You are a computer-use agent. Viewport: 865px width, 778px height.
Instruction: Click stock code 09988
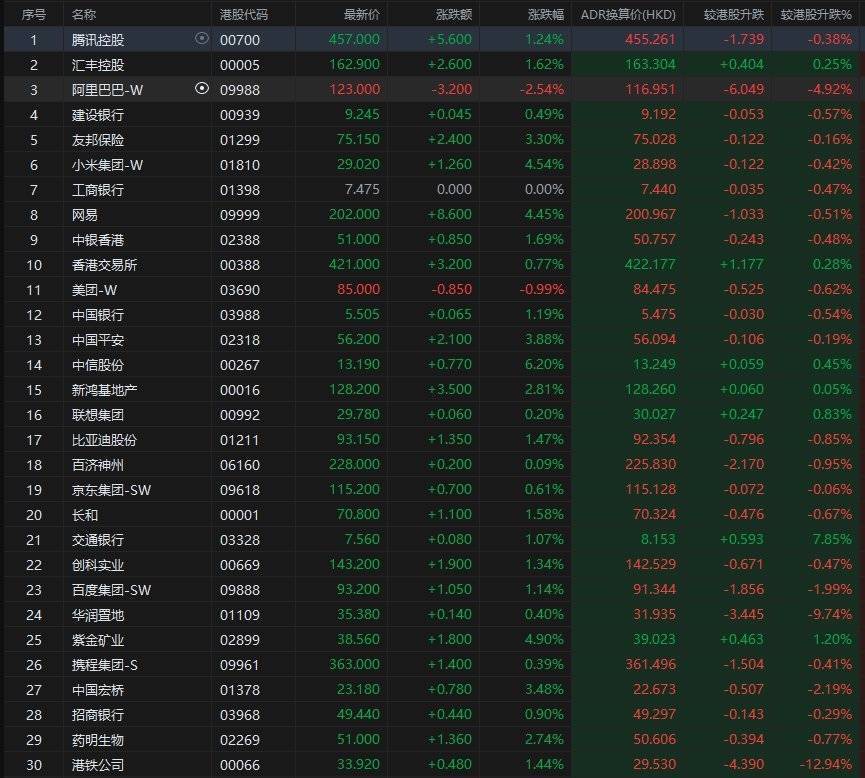(x=239, y=90)
